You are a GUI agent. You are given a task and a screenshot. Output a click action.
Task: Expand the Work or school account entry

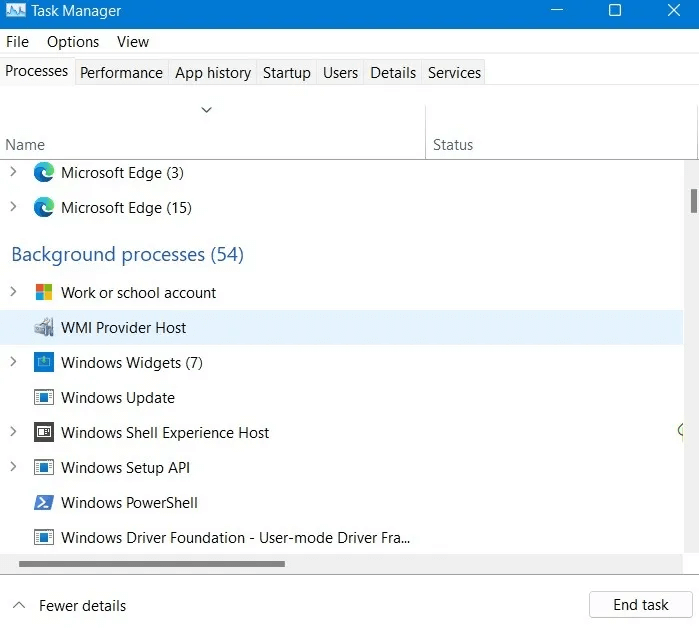pos(13,293)
